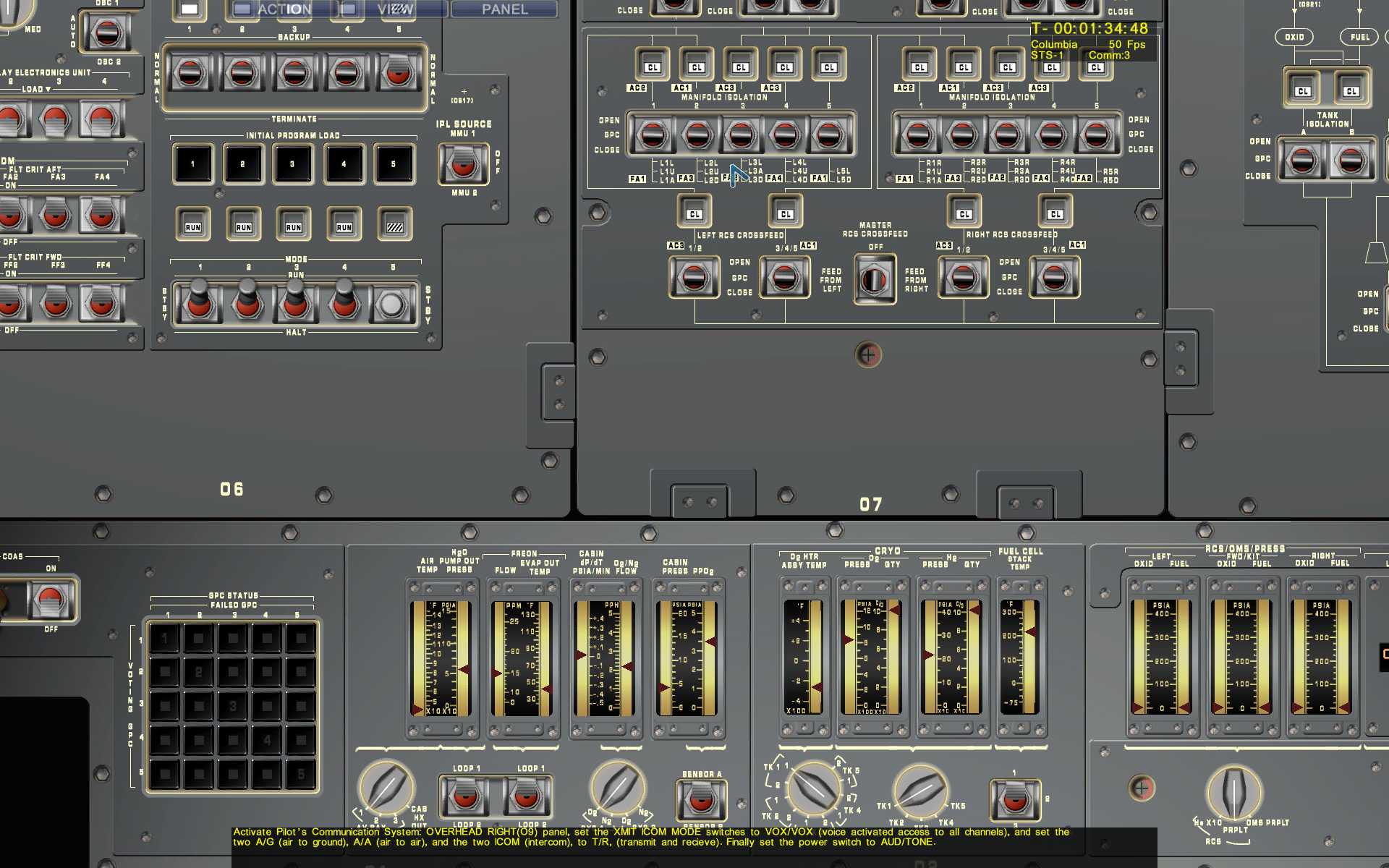Click the striped talkback indicator for GPC 5
The width and height of the screenshot is (1389, 868).
(x=394, y=225)
